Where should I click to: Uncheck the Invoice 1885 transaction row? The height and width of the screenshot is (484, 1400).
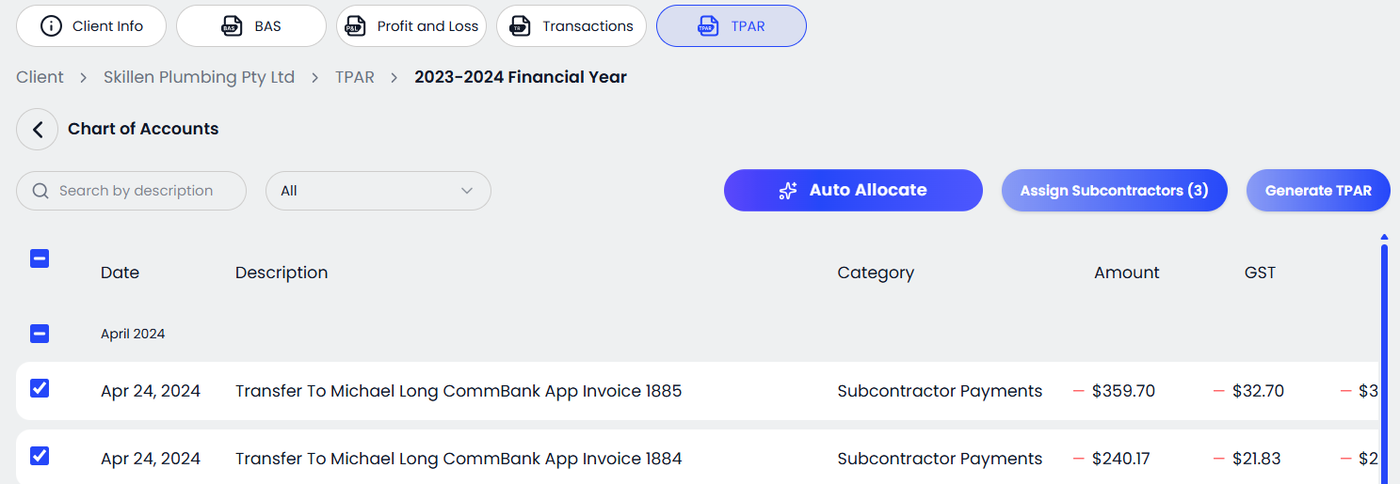click(x=40, y=388)
